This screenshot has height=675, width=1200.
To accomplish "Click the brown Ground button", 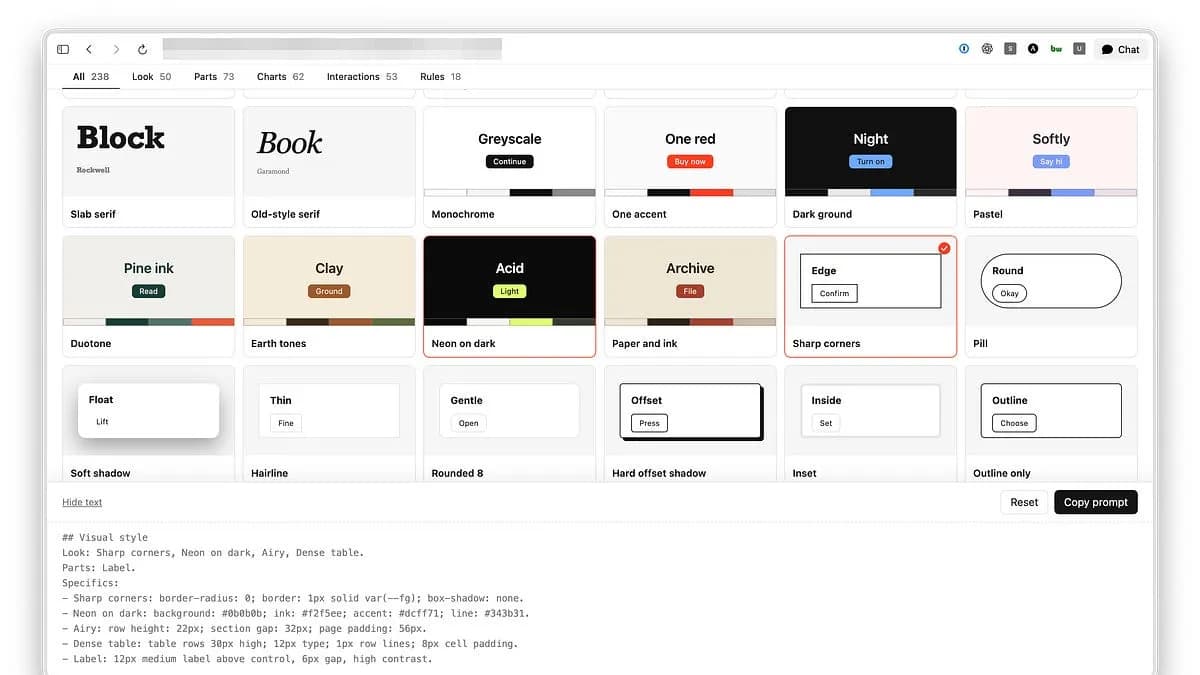I will (329, 291).
